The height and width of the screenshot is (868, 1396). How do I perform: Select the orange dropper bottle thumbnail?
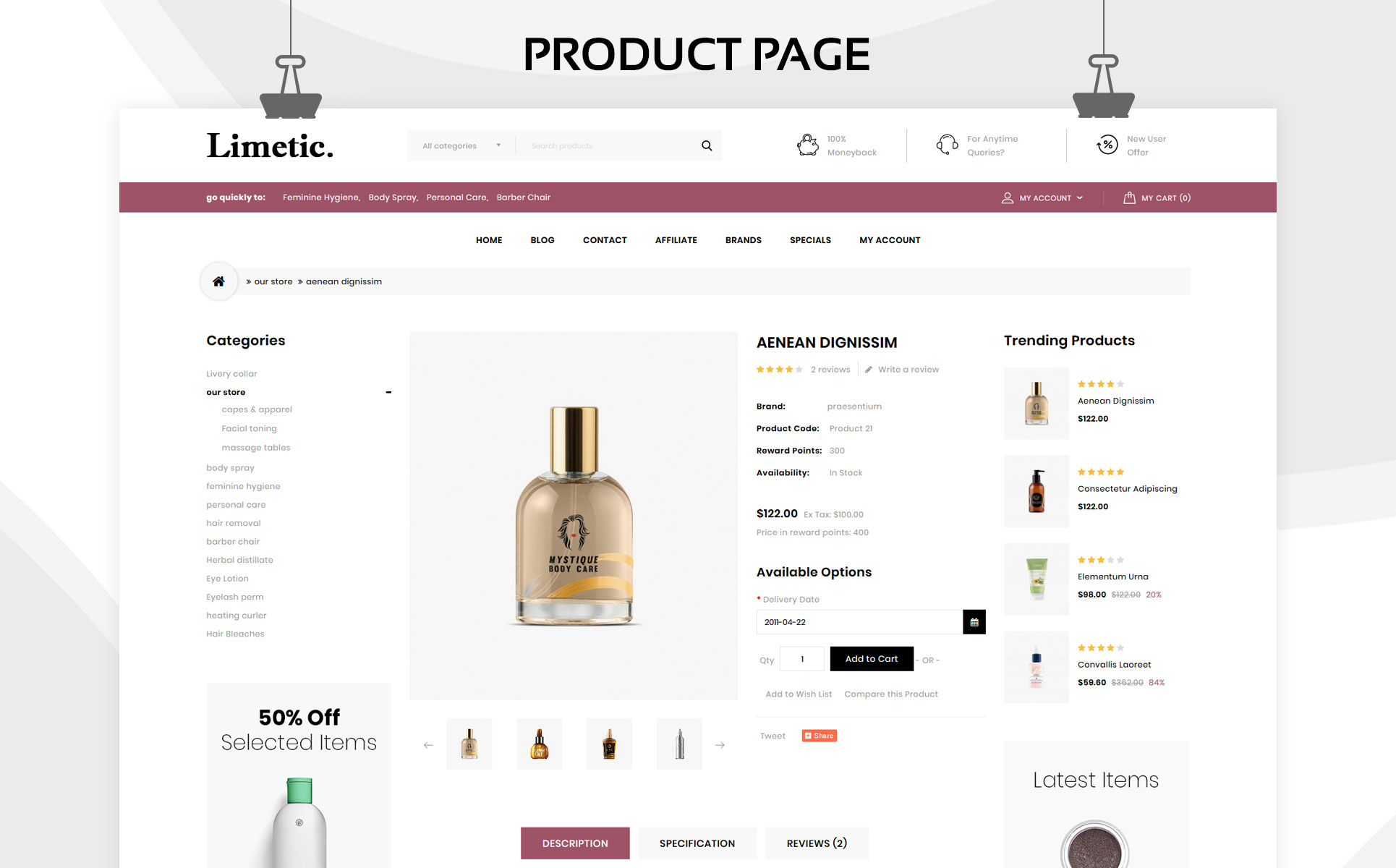(539, 744)
